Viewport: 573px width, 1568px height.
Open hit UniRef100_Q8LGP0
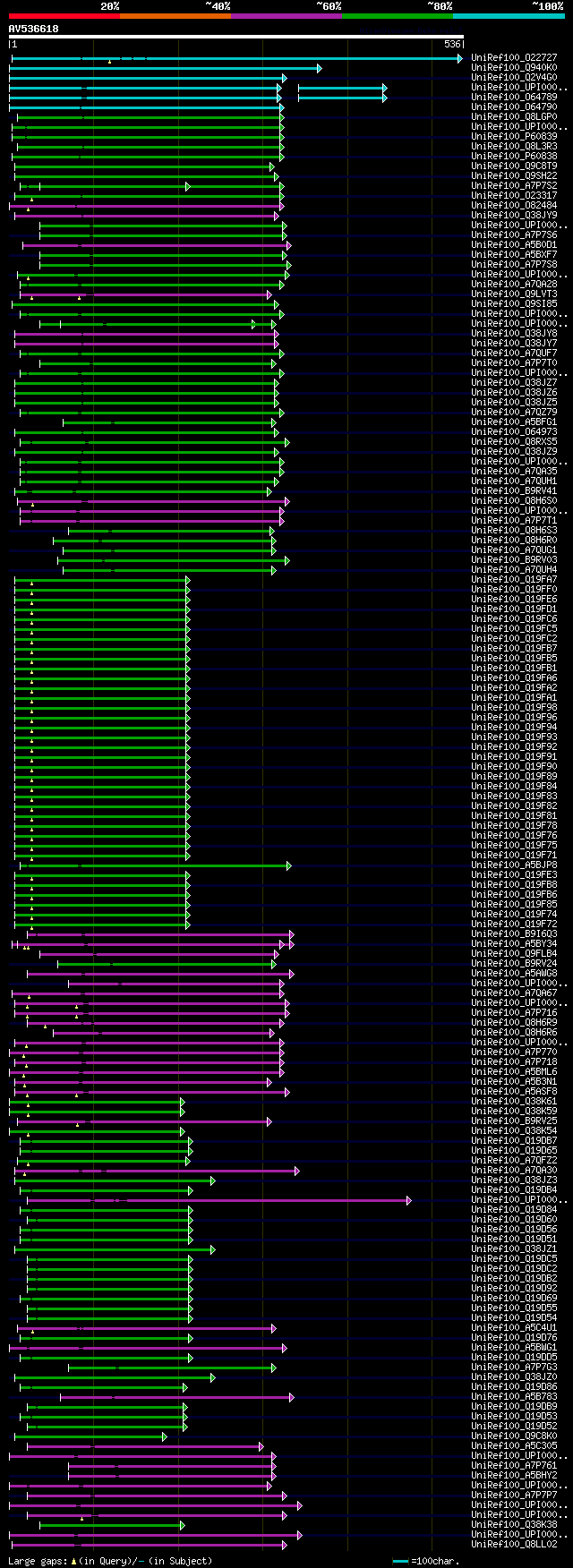coord(514,117)
